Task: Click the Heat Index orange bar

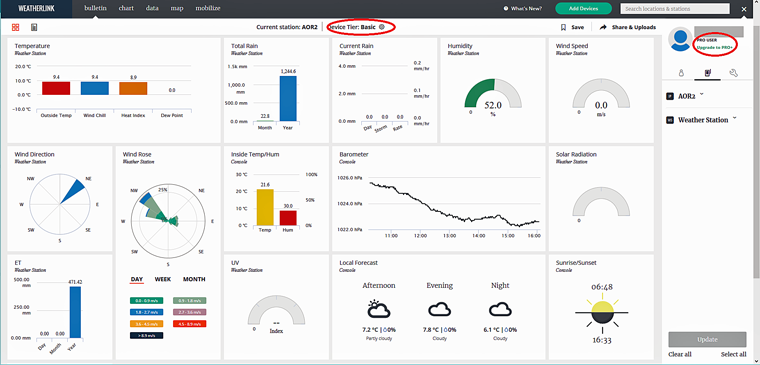Action: coord(133,88)
